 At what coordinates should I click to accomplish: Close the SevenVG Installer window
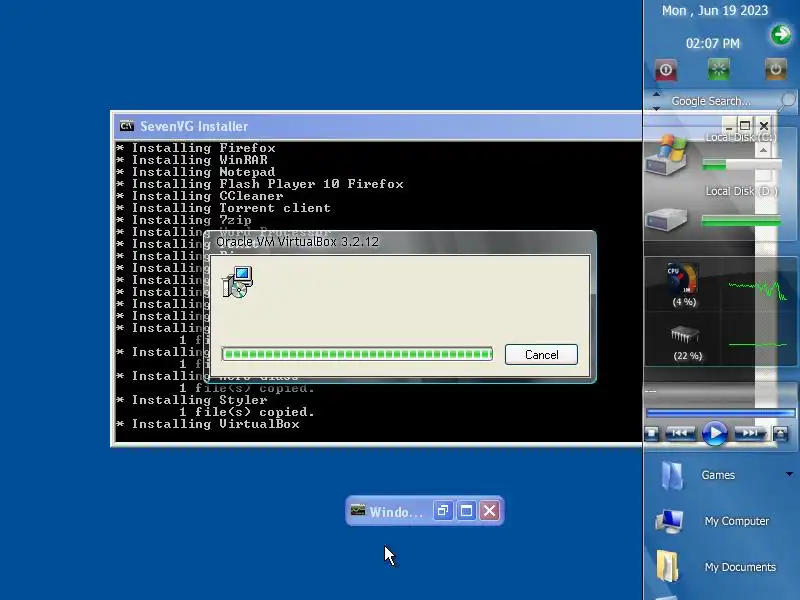[764, 126]
